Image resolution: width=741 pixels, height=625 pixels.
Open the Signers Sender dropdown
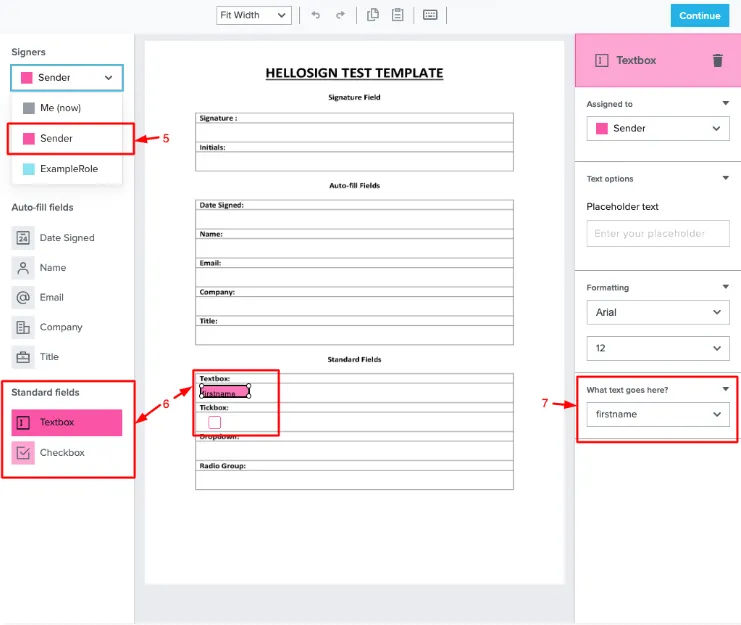[x=67, y=77]
